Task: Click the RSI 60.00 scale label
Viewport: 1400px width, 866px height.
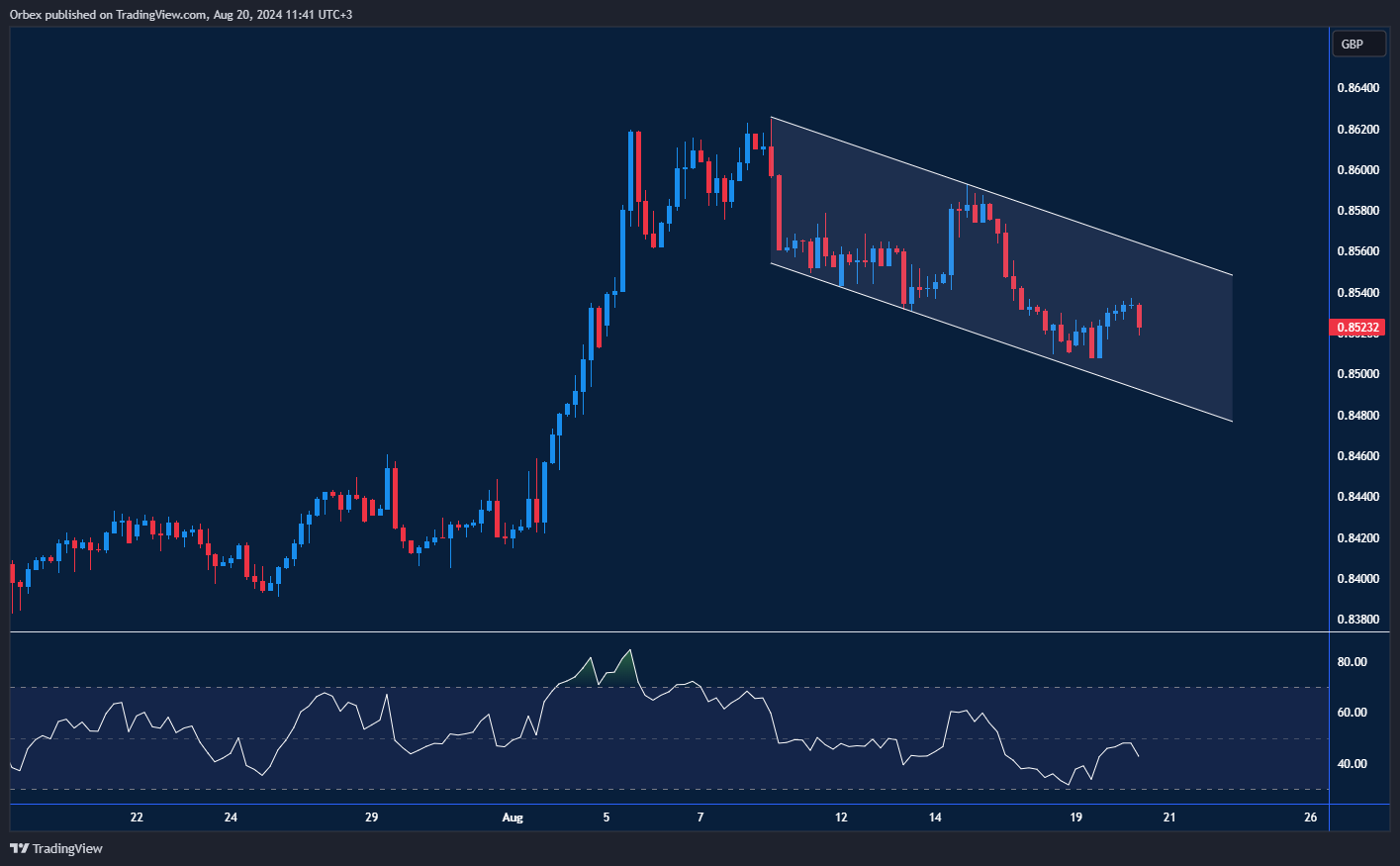Action: 1352,713
